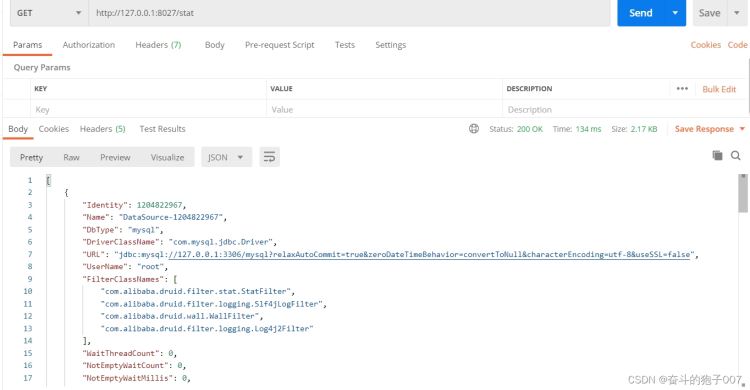750x390 pixels.
Task: Open the Bulk Edit link
Action: (x=719, y=89)
